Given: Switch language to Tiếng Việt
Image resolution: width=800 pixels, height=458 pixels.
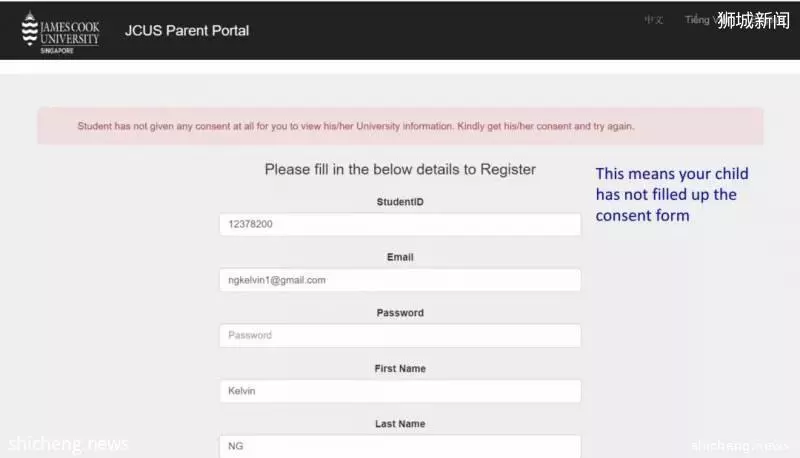Looking at the screenshot, I should tap(700, 20).
